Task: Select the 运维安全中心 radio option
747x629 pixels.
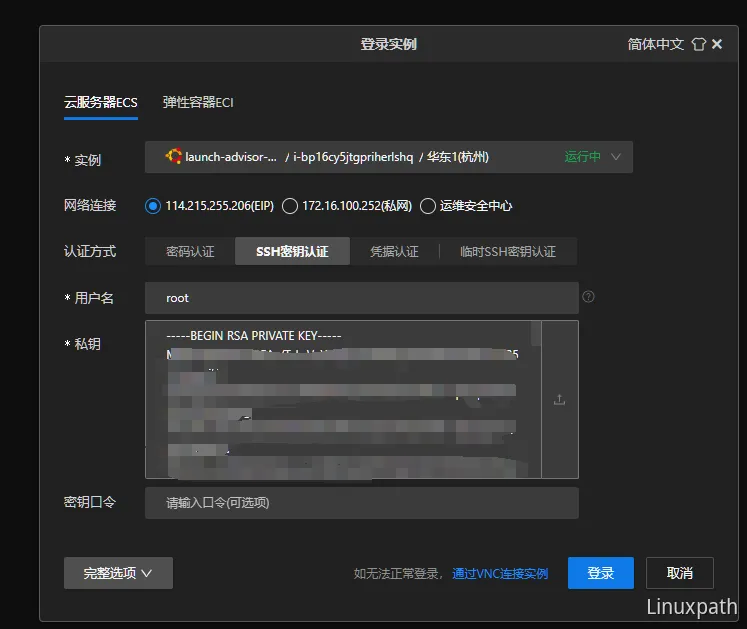Action: tap(428, 206)
